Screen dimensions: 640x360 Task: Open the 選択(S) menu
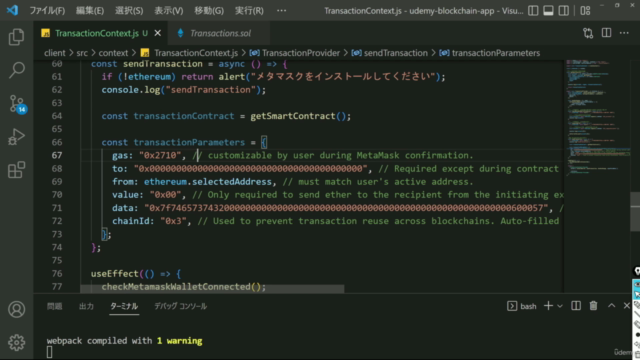tap(129, 11)
